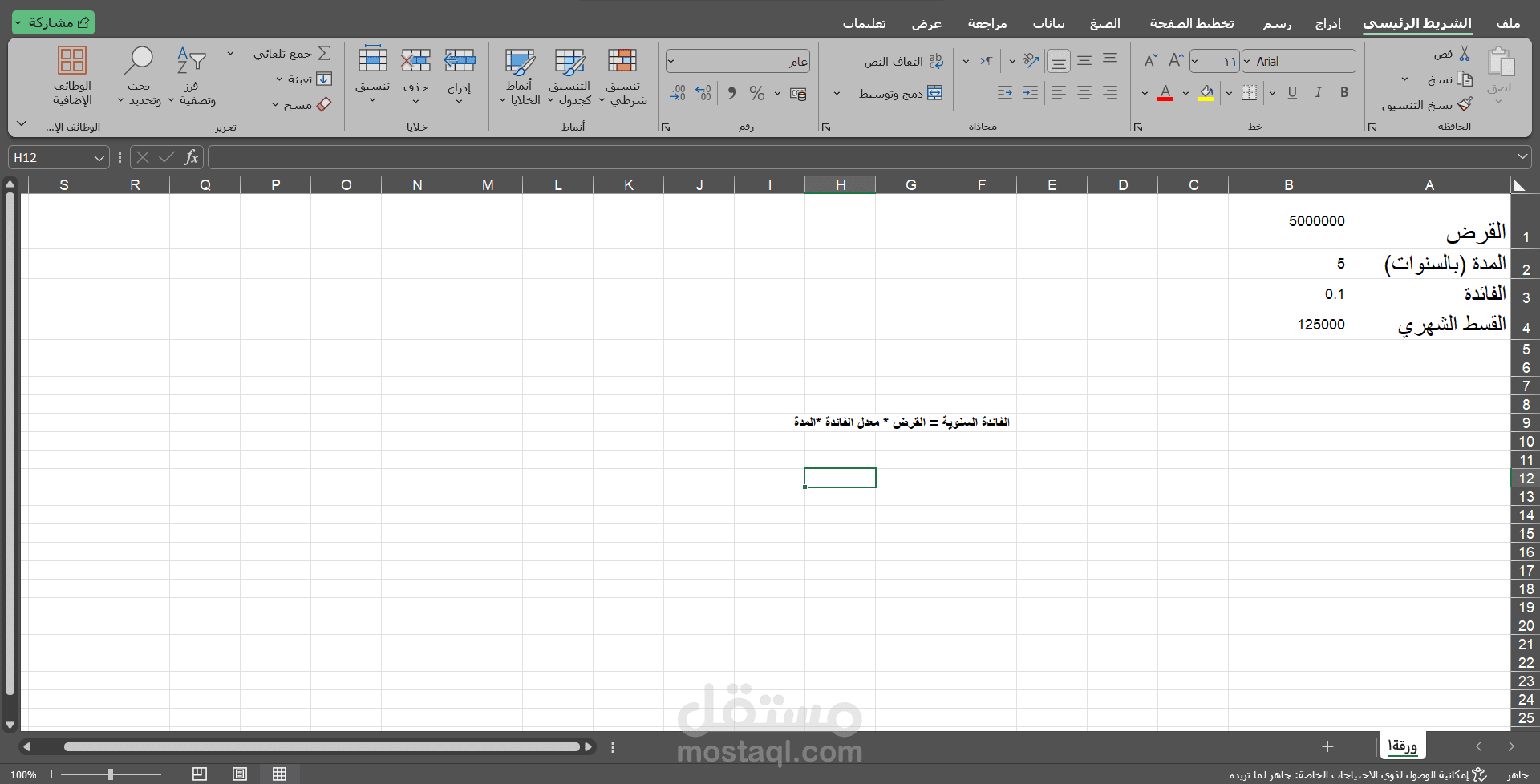This screenshot has height=784, width=1540.
Task: Switch to the Page Layout (تخطيط الصفحة) tab
Action: pos(1192,23)
